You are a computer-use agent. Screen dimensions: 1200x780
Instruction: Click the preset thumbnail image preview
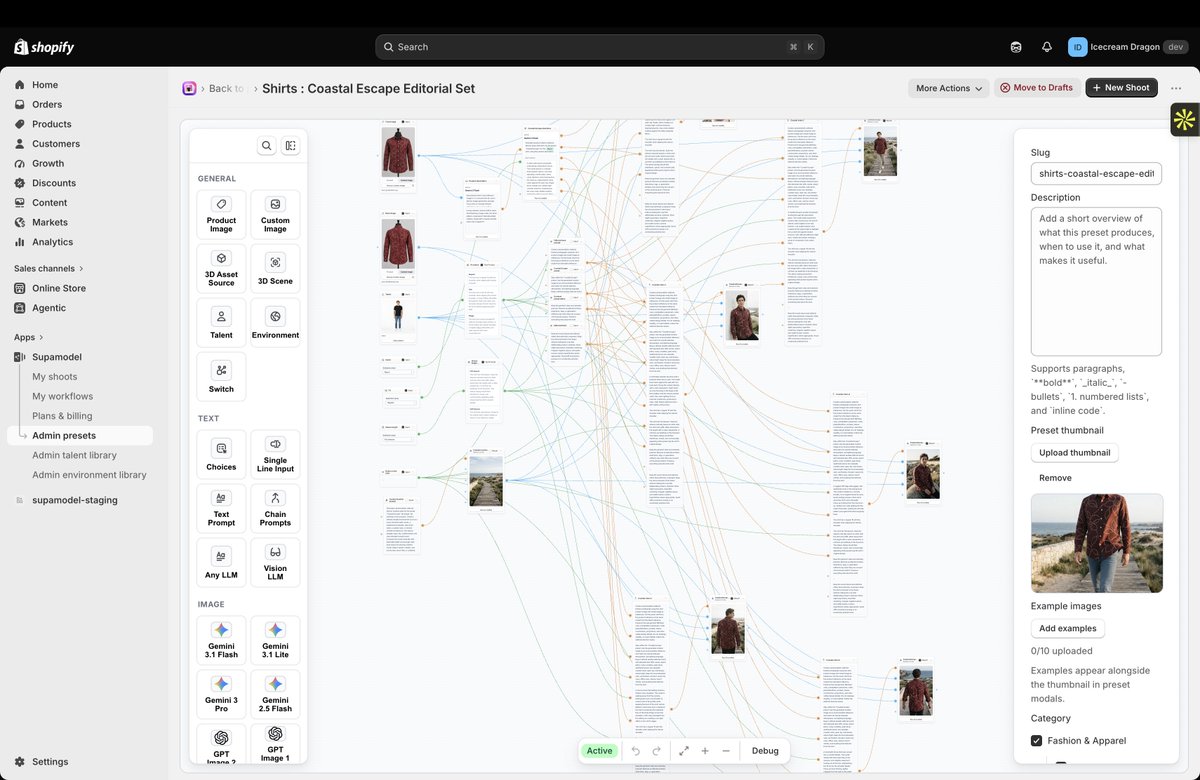tap(1097, 543)
